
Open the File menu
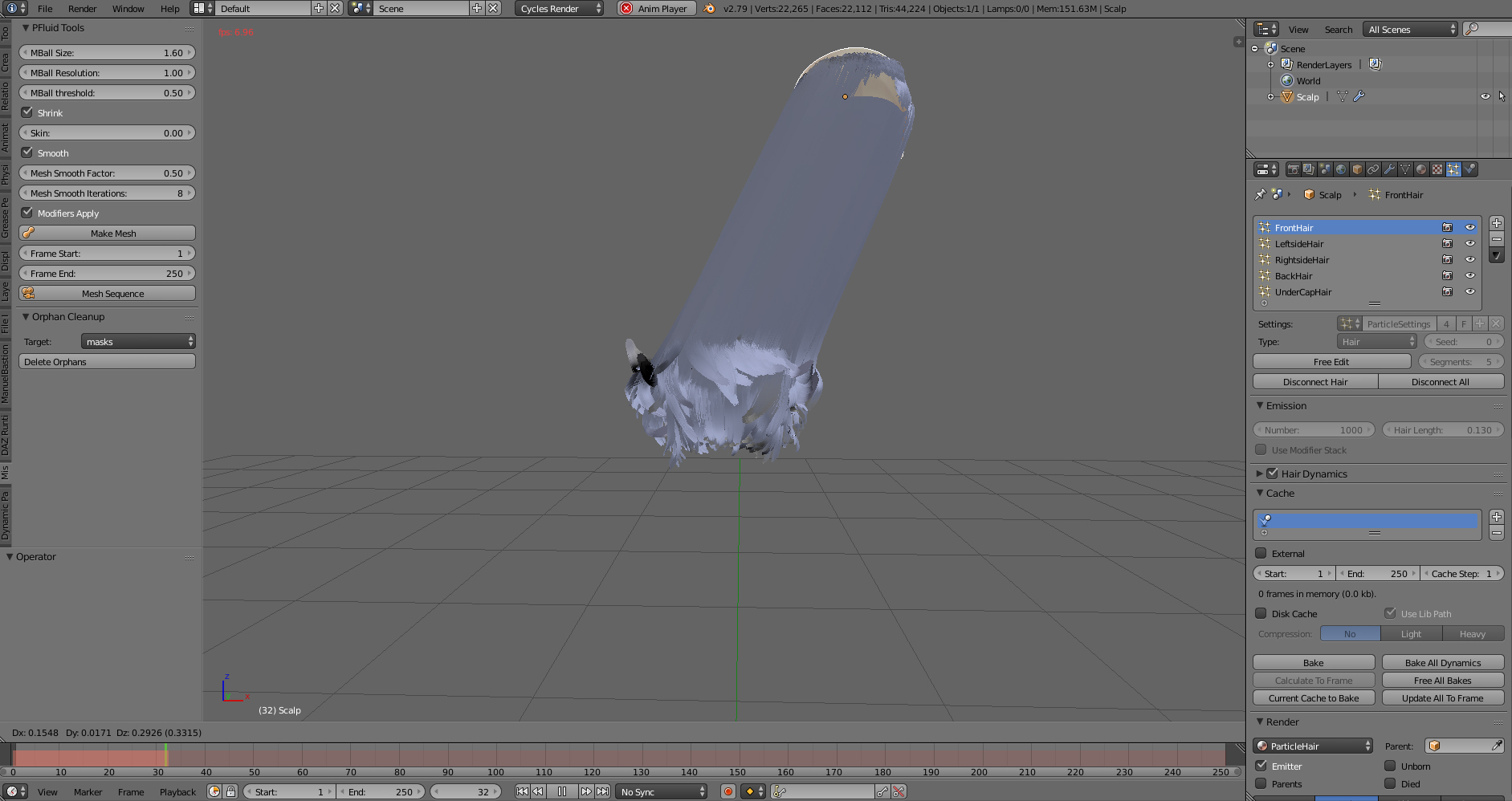45,8
